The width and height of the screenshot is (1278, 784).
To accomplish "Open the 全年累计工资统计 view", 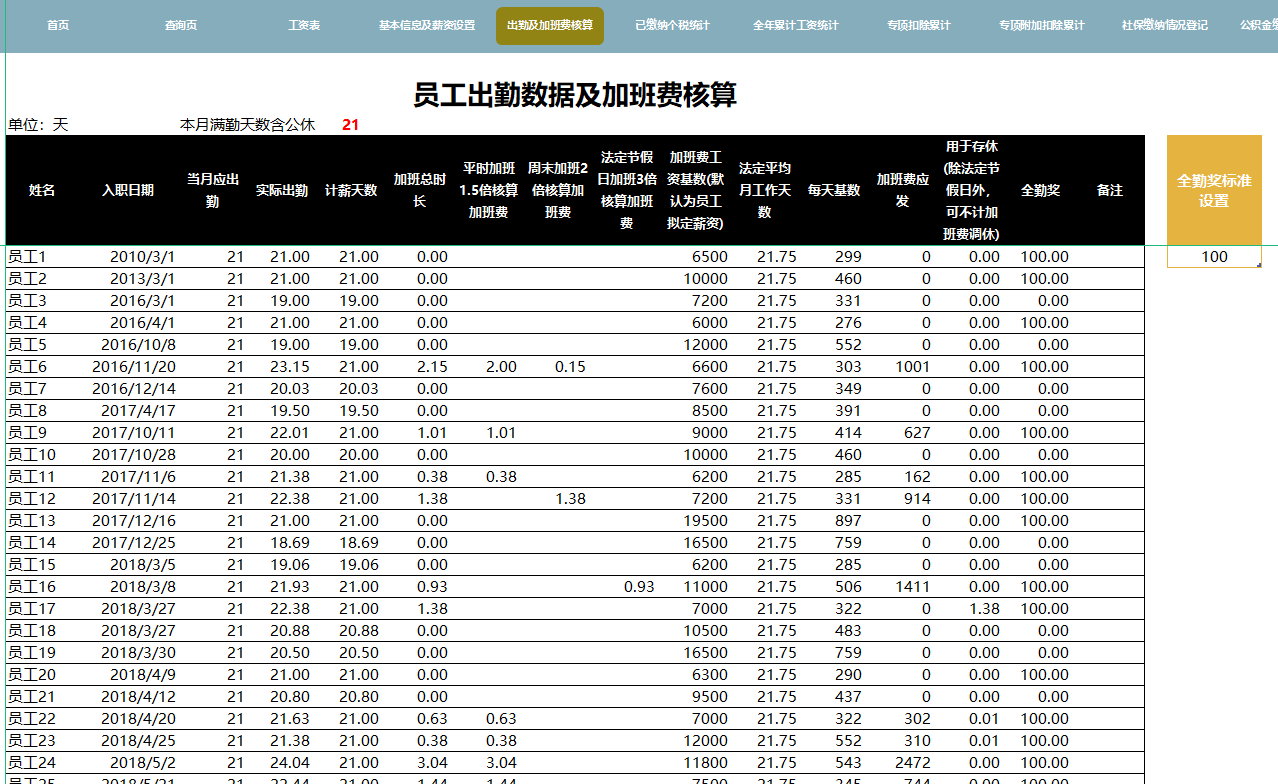I will (795, 26).
